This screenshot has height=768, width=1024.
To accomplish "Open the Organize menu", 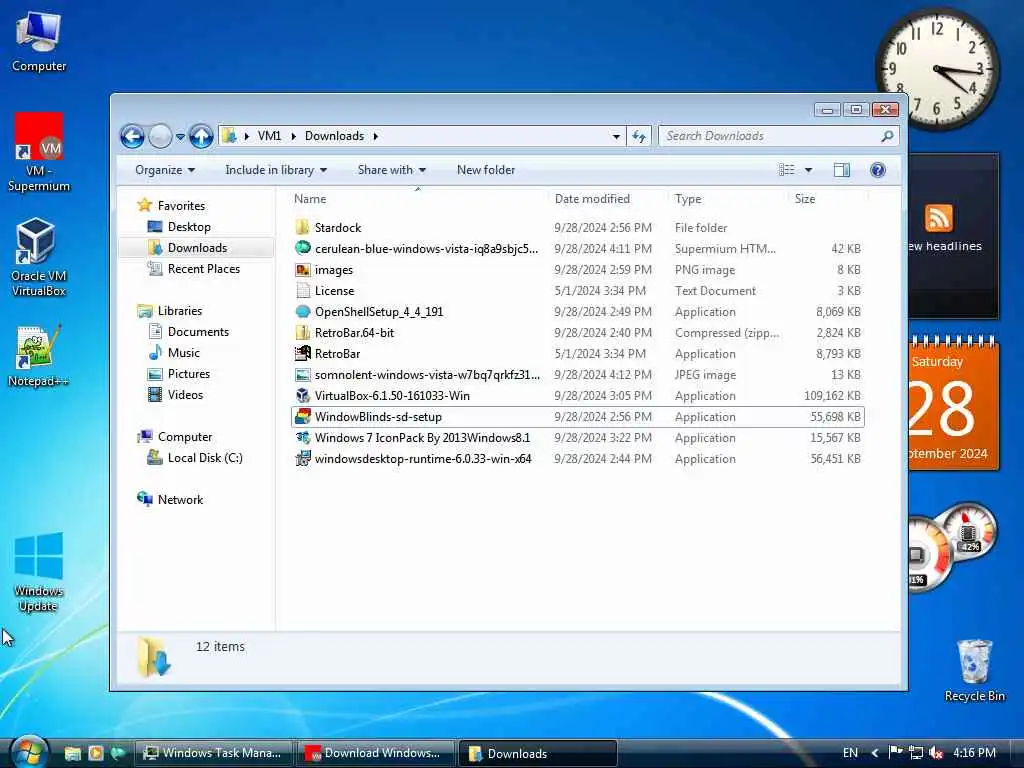I will [x=165, y=170].
